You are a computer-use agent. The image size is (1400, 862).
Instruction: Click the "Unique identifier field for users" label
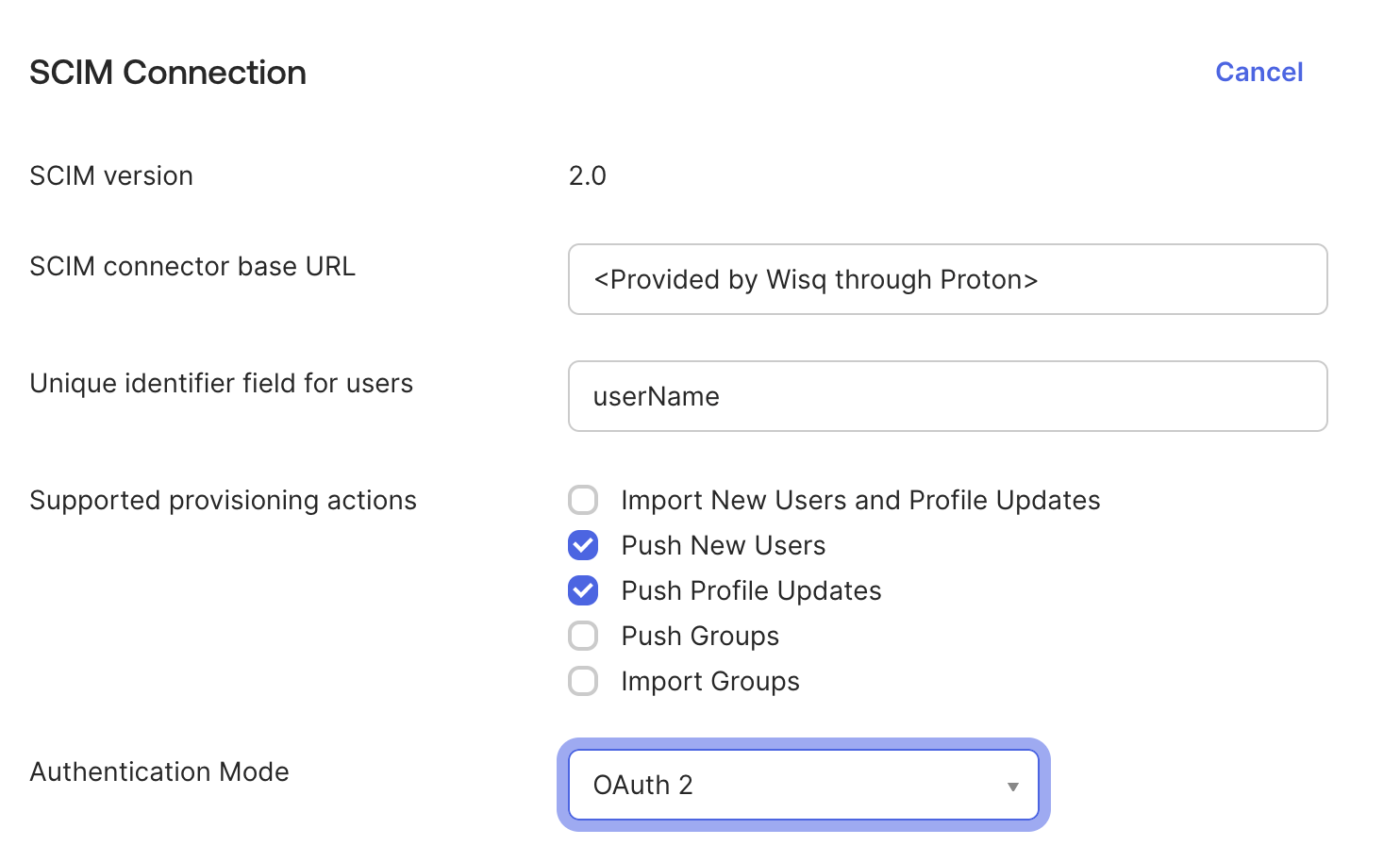pyautogui.click(x=221, y=384)
